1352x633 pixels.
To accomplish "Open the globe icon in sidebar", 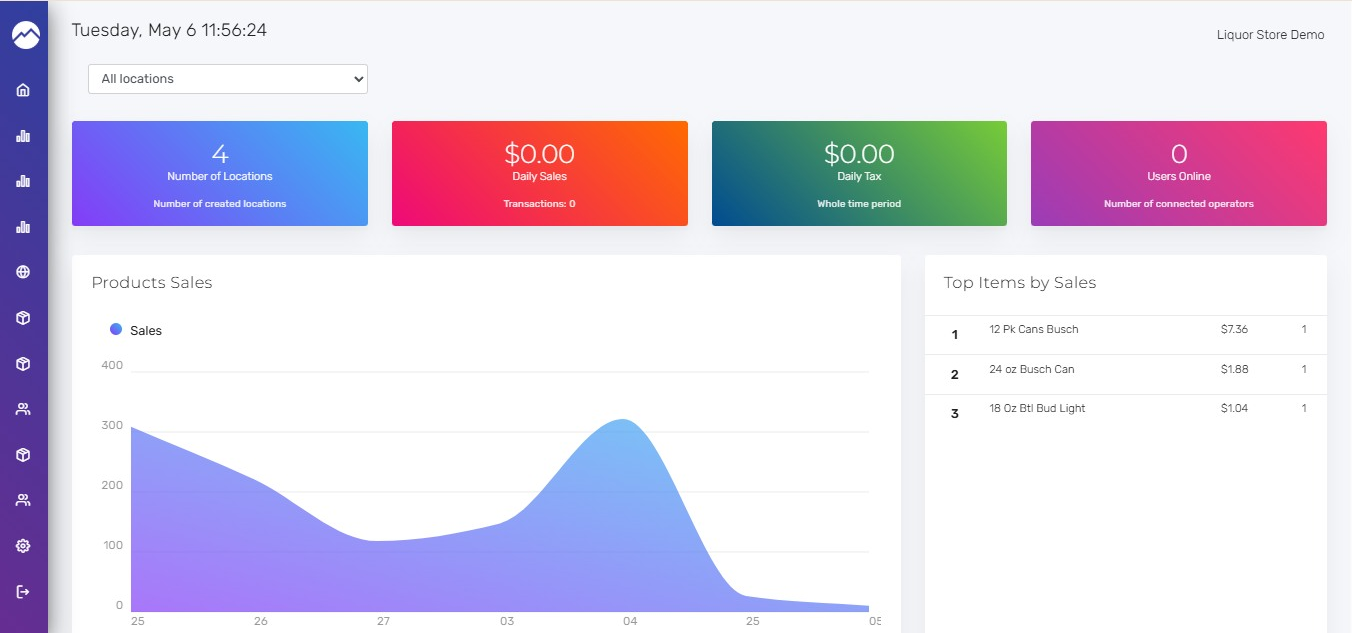I will coord(23,272).
